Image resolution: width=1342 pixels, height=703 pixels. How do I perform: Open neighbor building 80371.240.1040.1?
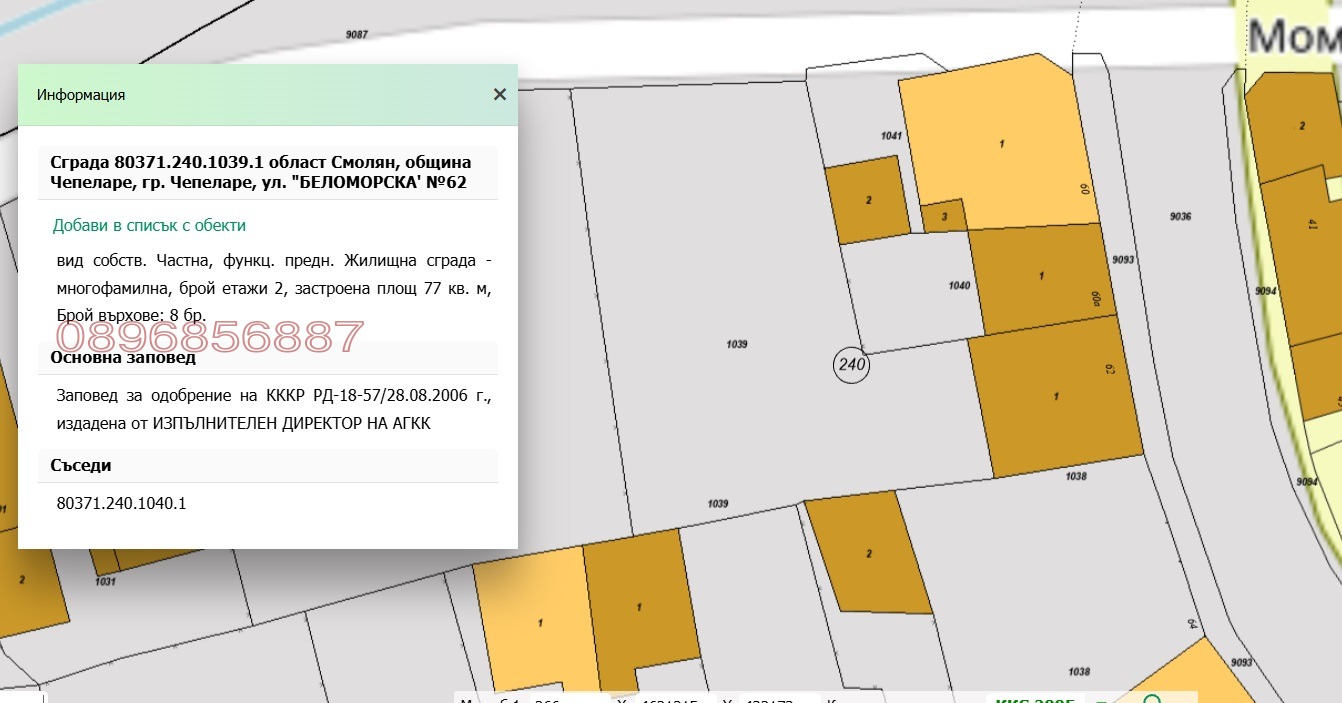pos(122,503)
